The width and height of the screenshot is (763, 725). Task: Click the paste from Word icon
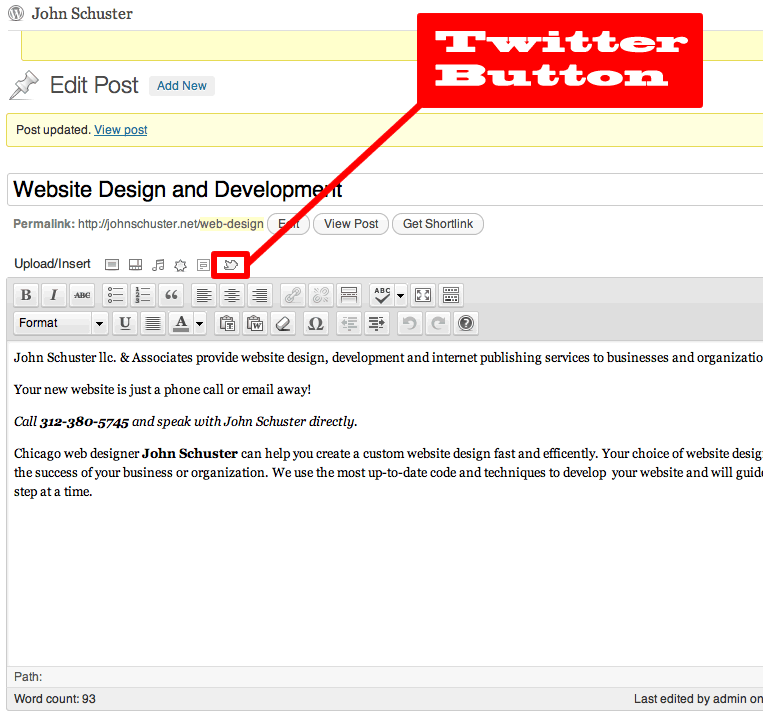pyautogui.click(x=255, y=323)
